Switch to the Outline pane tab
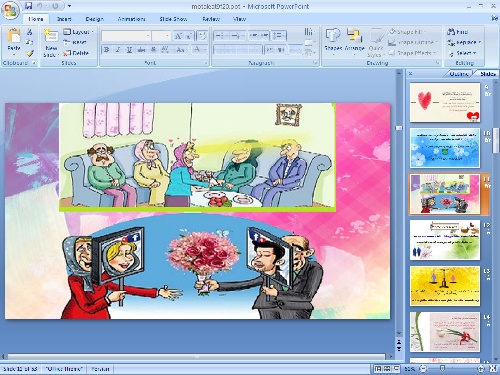The image size is (500, 375). point(459,74)
